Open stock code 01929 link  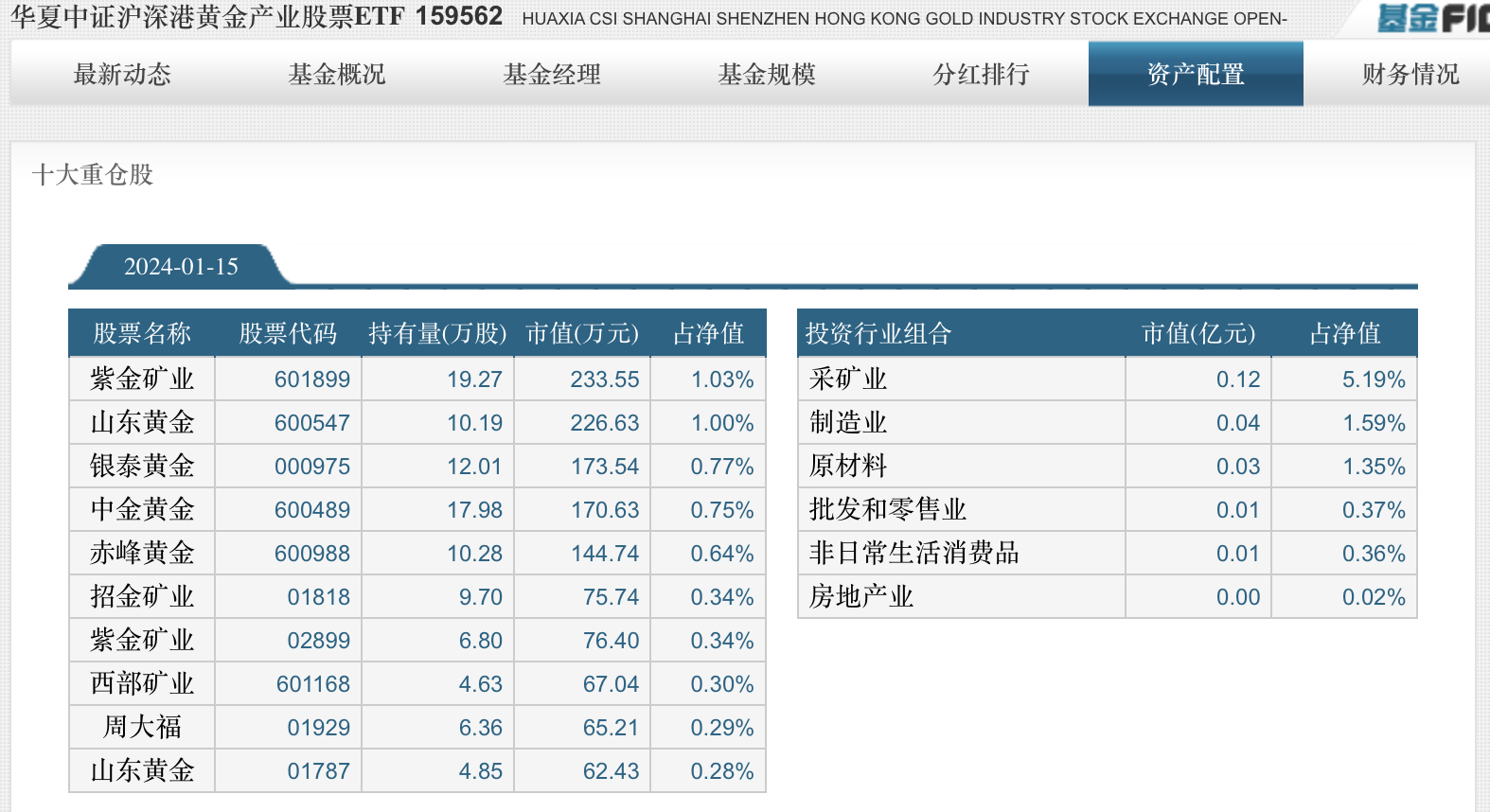tap(318, 728)
